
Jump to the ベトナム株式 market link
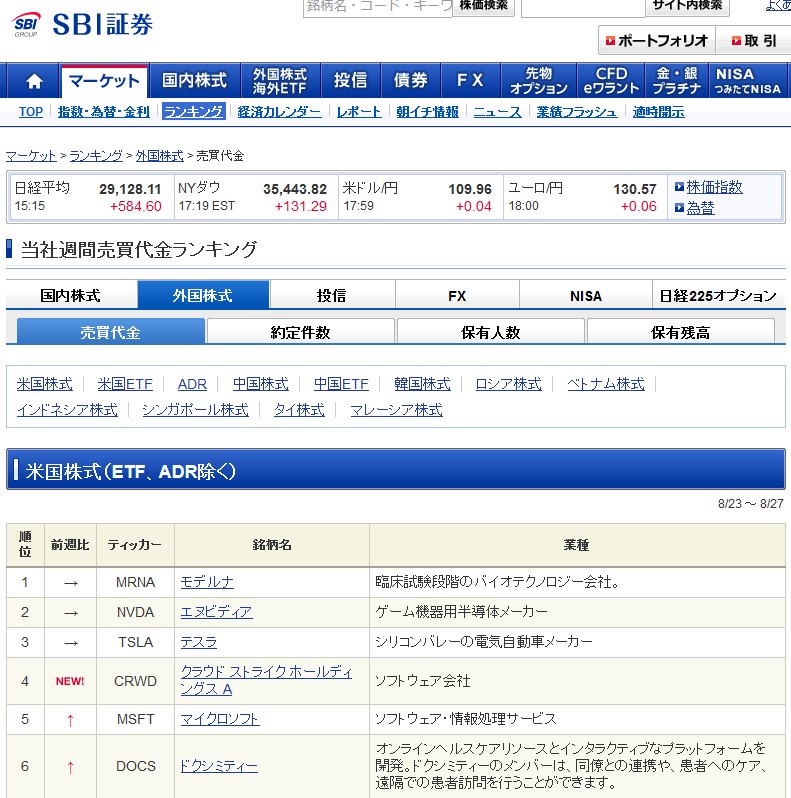[x=606, y=384]
